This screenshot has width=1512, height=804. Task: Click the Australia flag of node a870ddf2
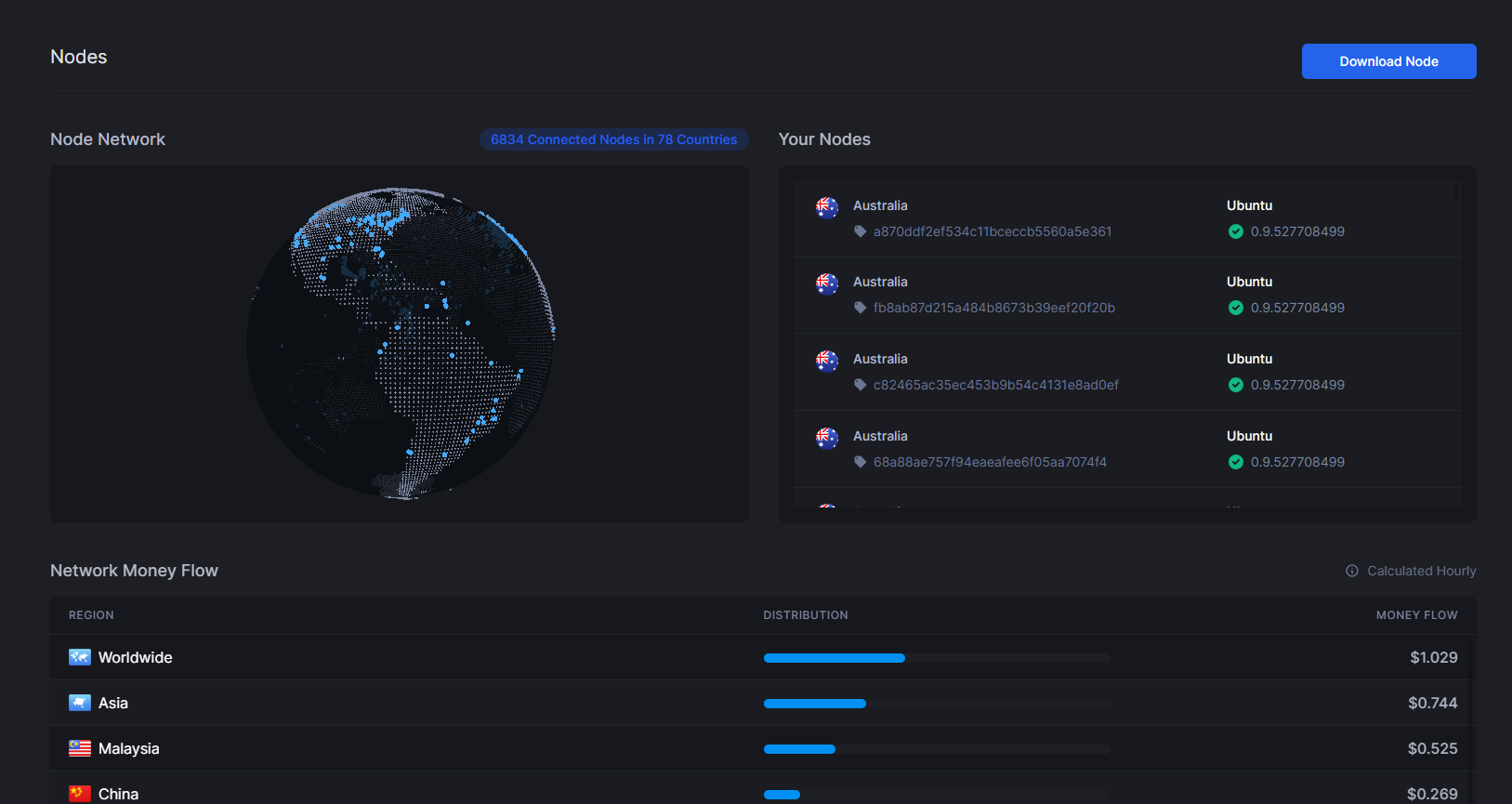pyautogui.click(x=826, y=206)
